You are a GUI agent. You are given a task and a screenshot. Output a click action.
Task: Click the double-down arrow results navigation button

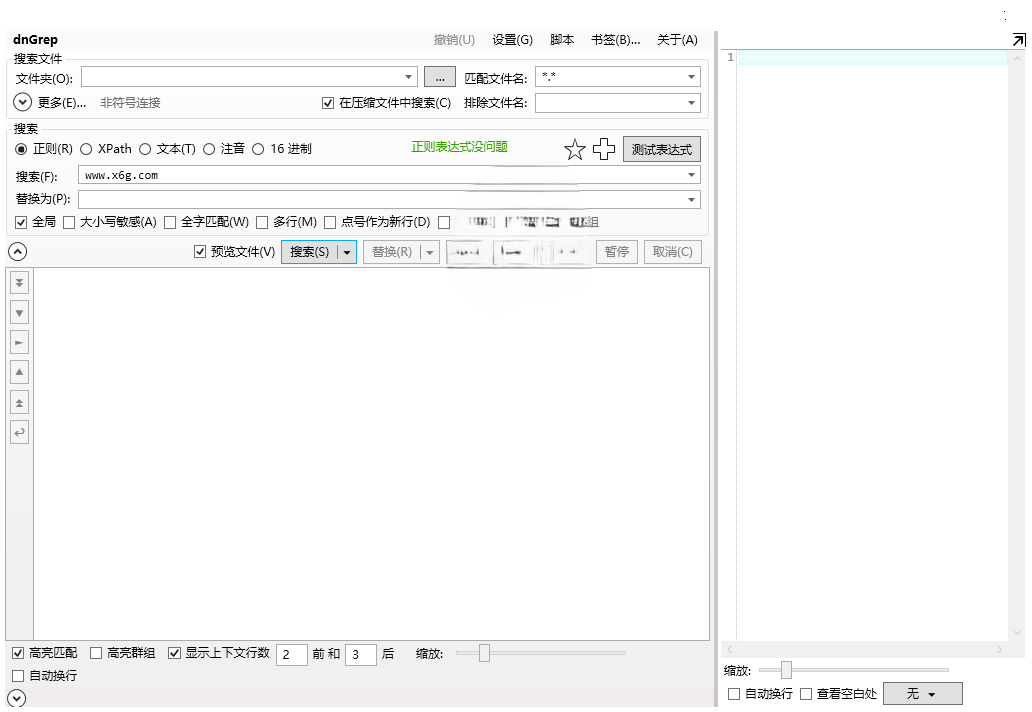[20, 282]
